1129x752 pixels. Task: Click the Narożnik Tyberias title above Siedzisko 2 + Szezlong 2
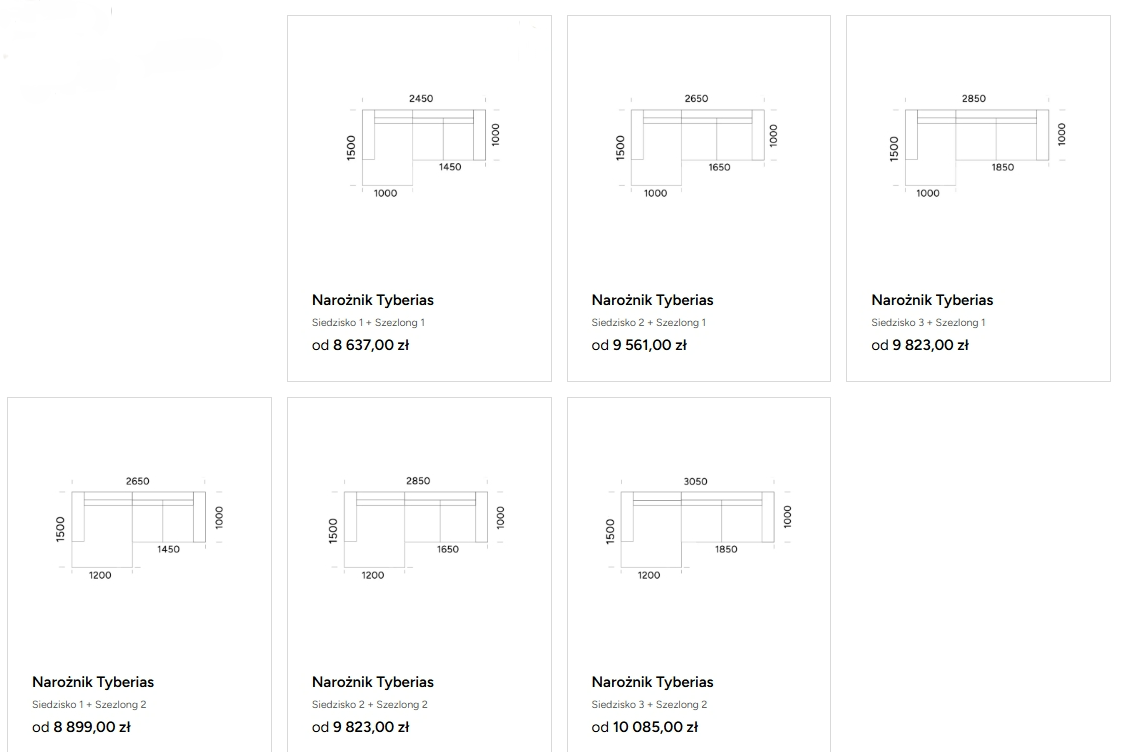[373, 682]
